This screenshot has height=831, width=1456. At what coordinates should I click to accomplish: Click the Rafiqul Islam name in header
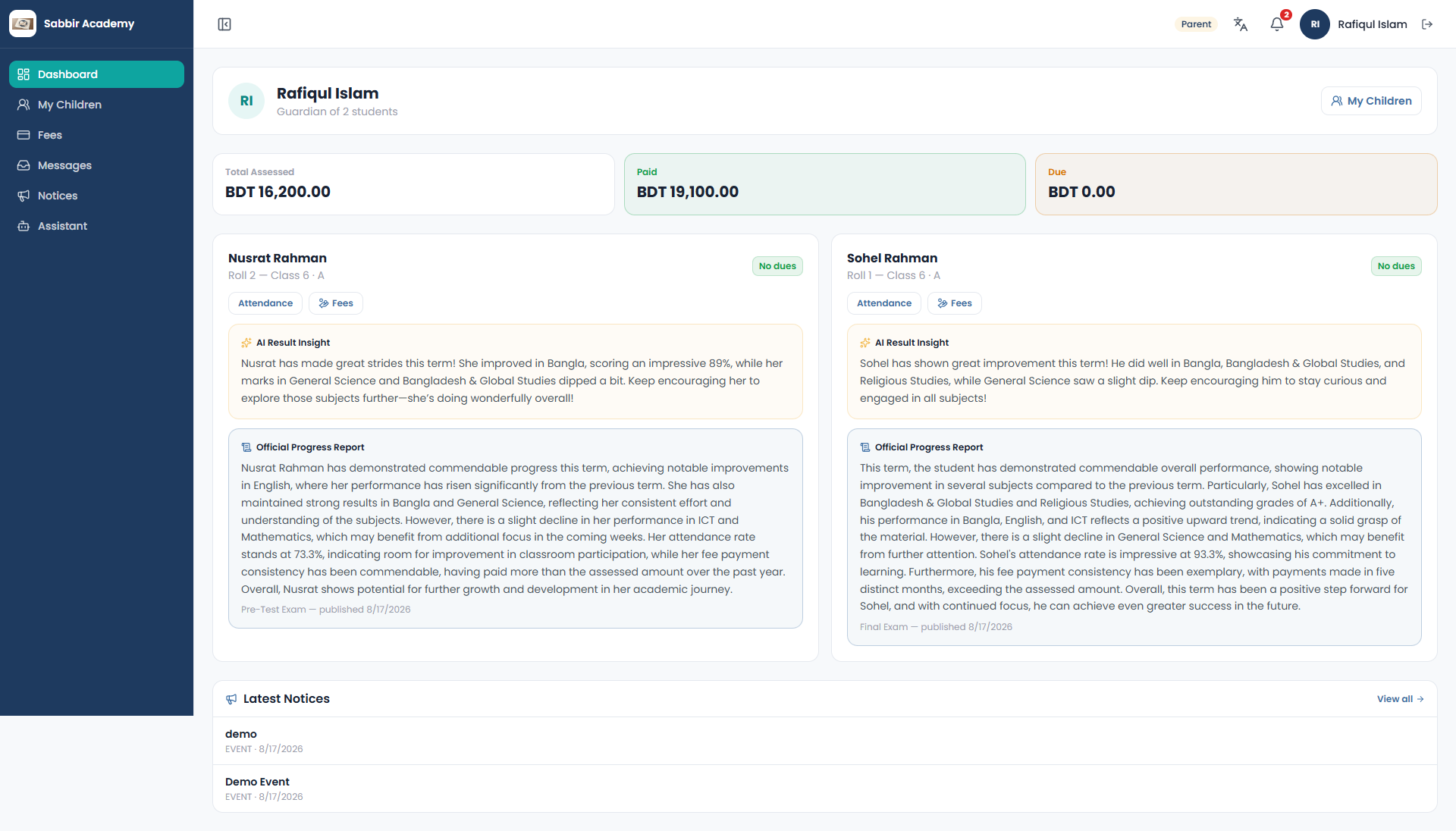[1372, 24]
